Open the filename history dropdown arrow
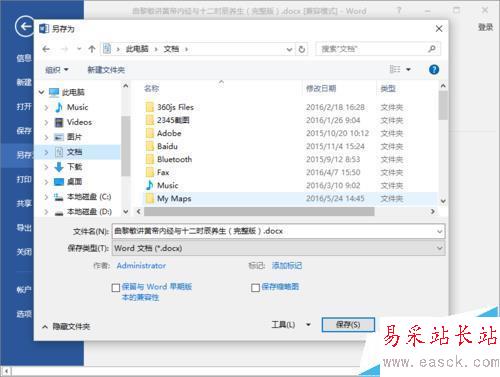The width and height of the screenshot is (500, 377). [x=440, y=231]
